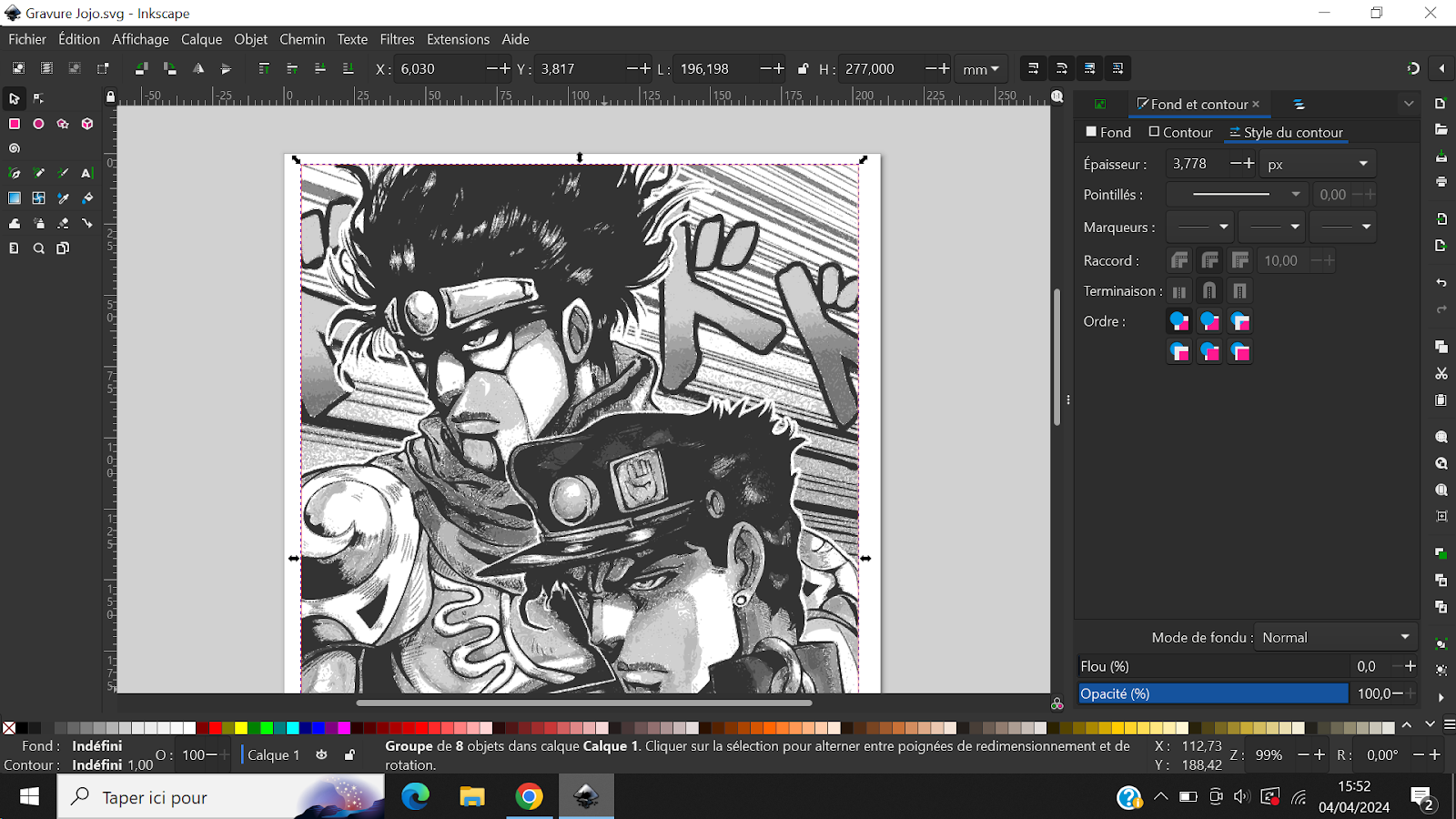Select the Star and polygon tool
The image size is (1456, 819).
coord(63,124)
